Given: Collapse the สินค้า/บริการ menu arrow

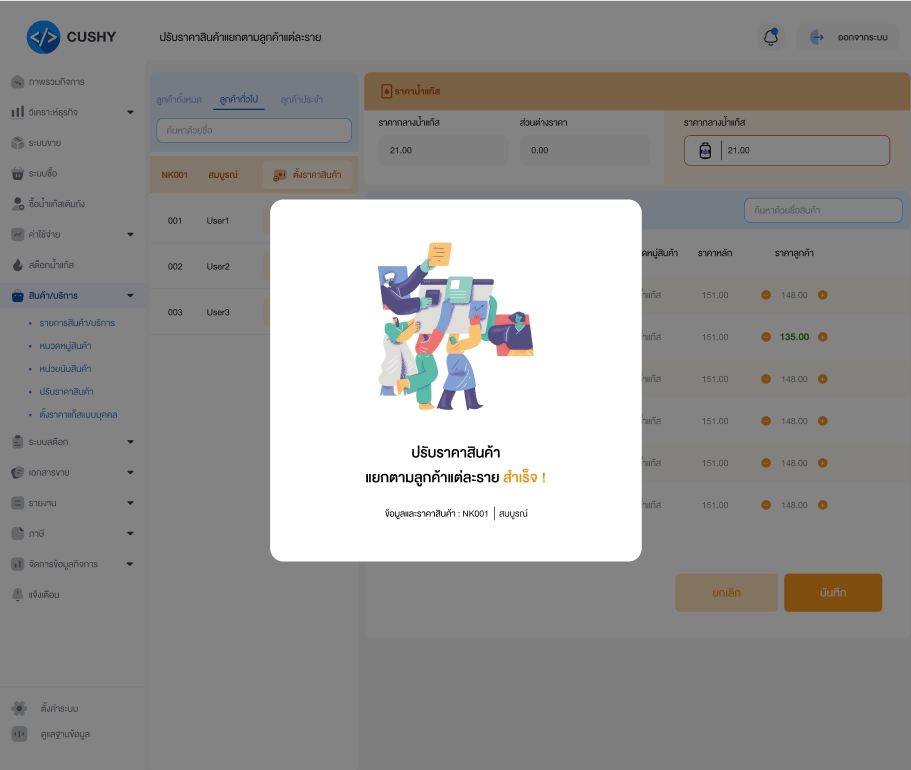Looking at the screenshot, I should (130, 295).
